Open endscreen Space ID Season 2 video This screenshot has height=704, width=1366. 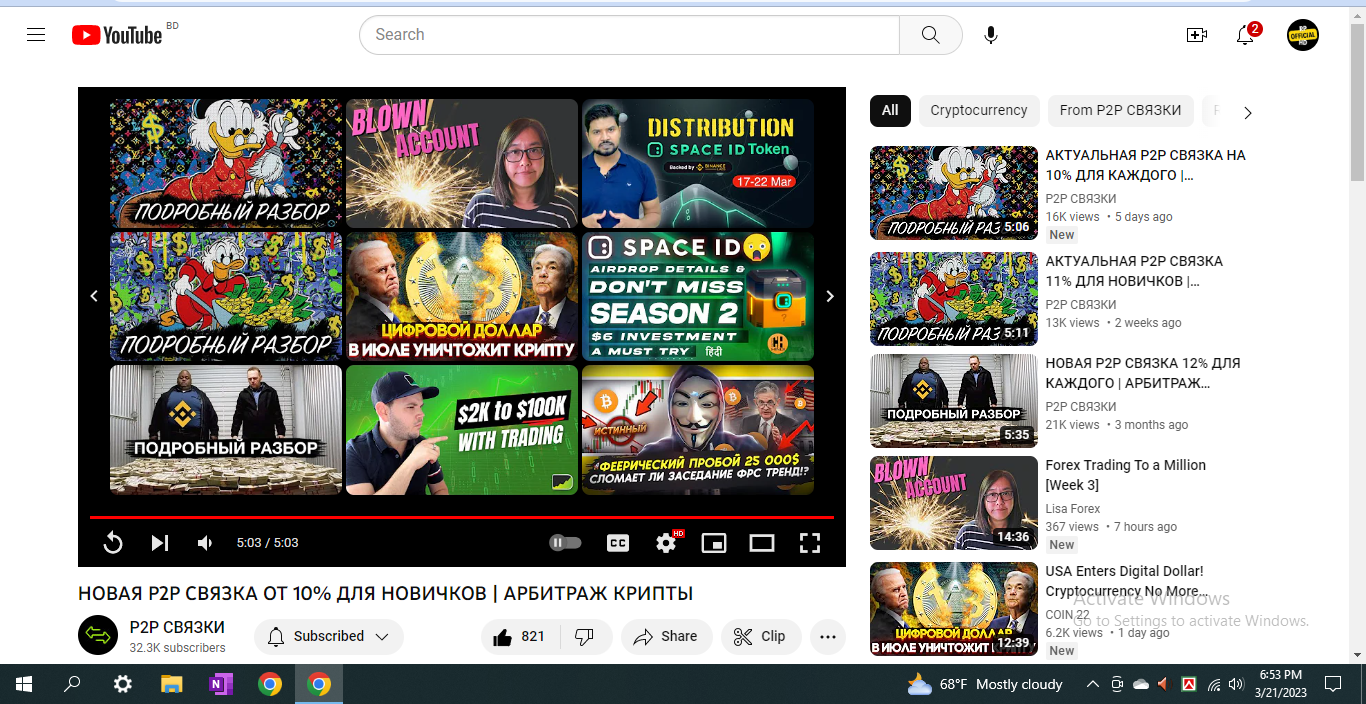click(698, 296)
